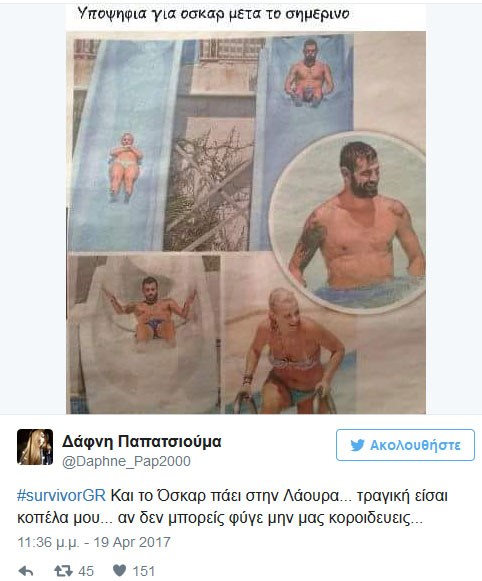Open the #survivorGR hashtag
This screenshot has height=581, width=482.
click(x=62, y=496)
